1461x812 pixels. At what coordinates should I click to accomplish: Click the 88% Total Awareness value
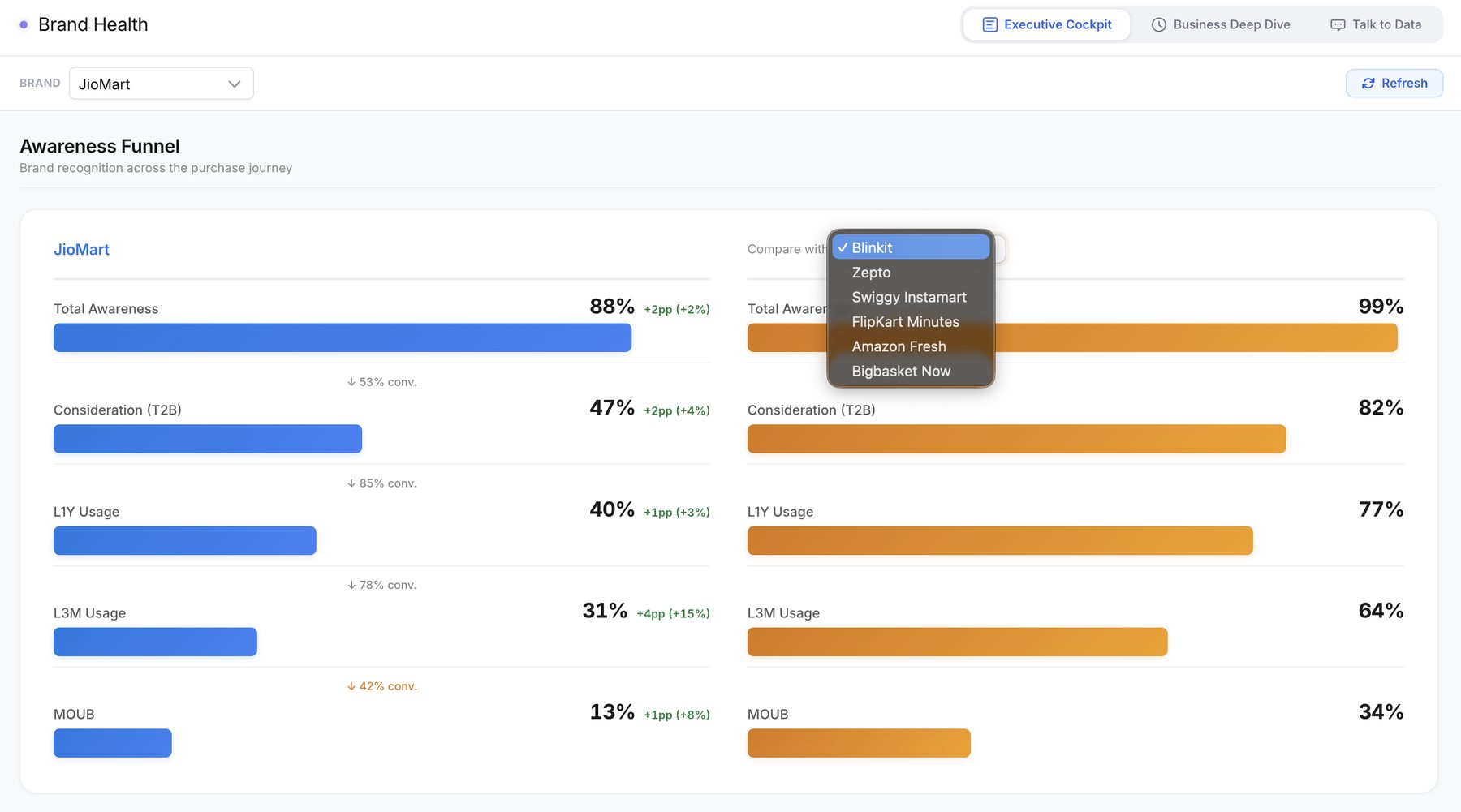pos(612,307)
